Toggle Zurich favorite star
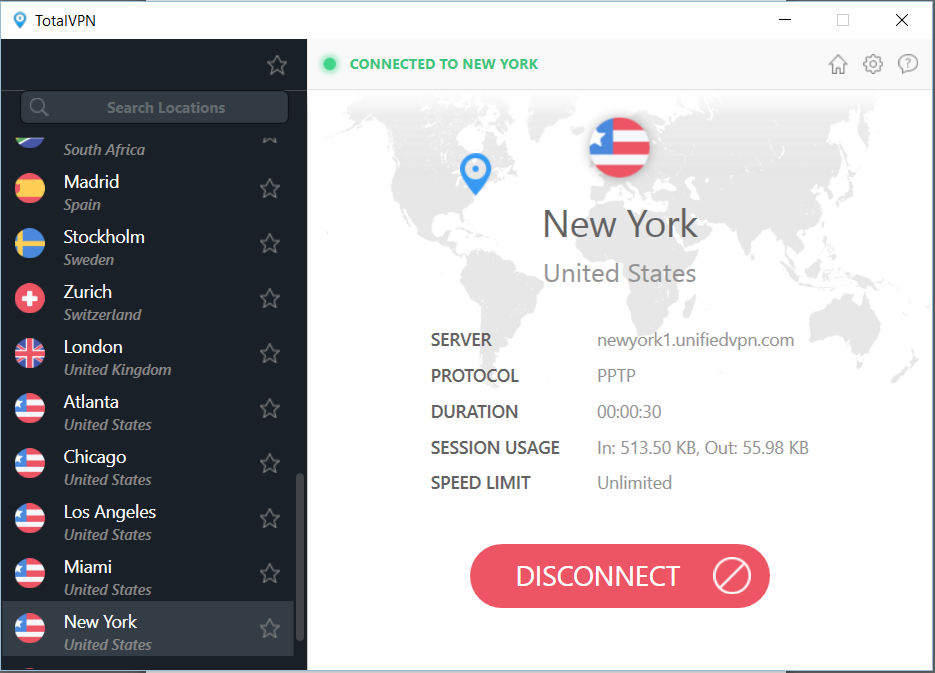This screenshot has height=673, width=935. [270, 299]
